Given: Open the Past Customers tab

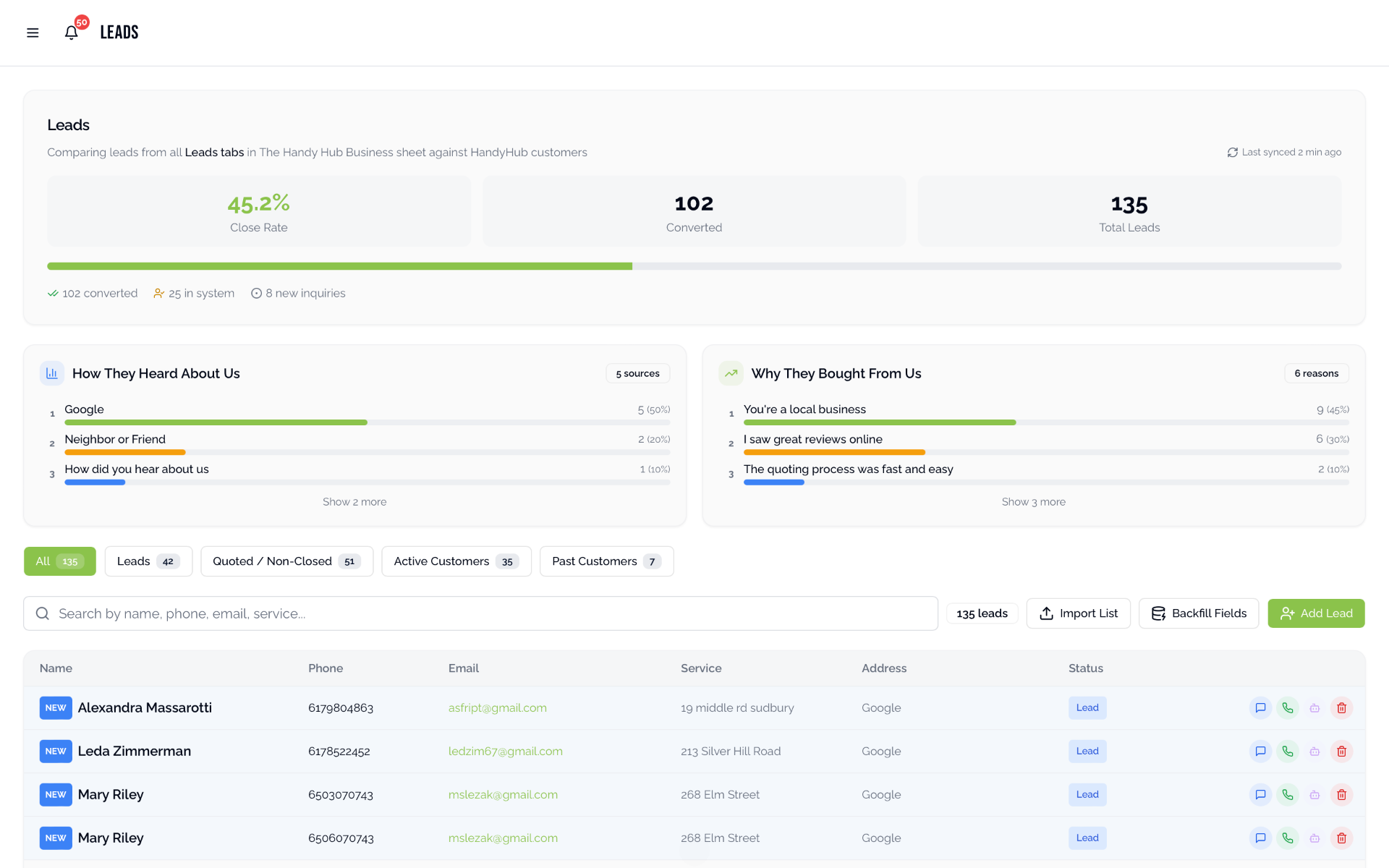Looking at the screenshot, I should [607, 561].
